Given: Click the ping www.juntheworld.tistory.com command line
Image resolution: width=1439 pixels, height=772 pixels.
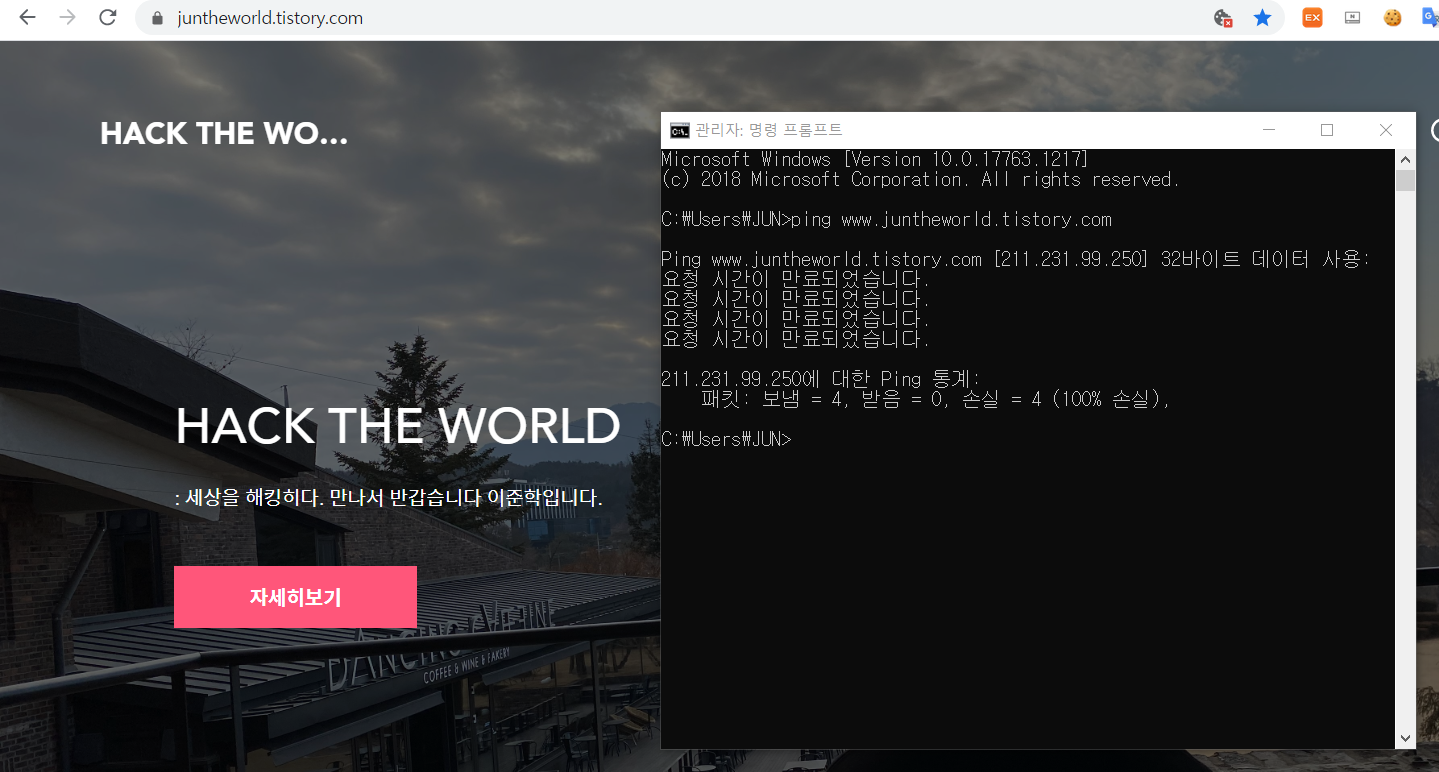Looking at the screenshot, I should click(886, 219).
